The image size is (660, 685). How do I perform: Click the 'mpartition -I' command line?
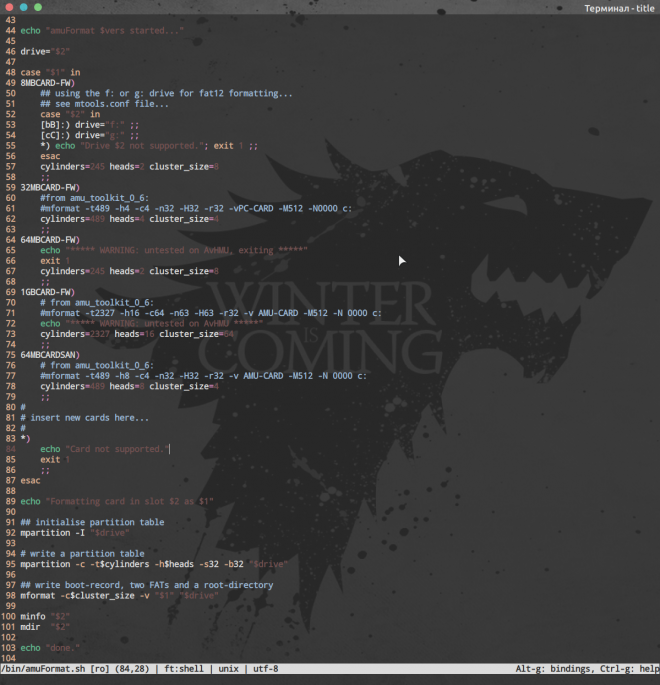[x=62, y=532]
